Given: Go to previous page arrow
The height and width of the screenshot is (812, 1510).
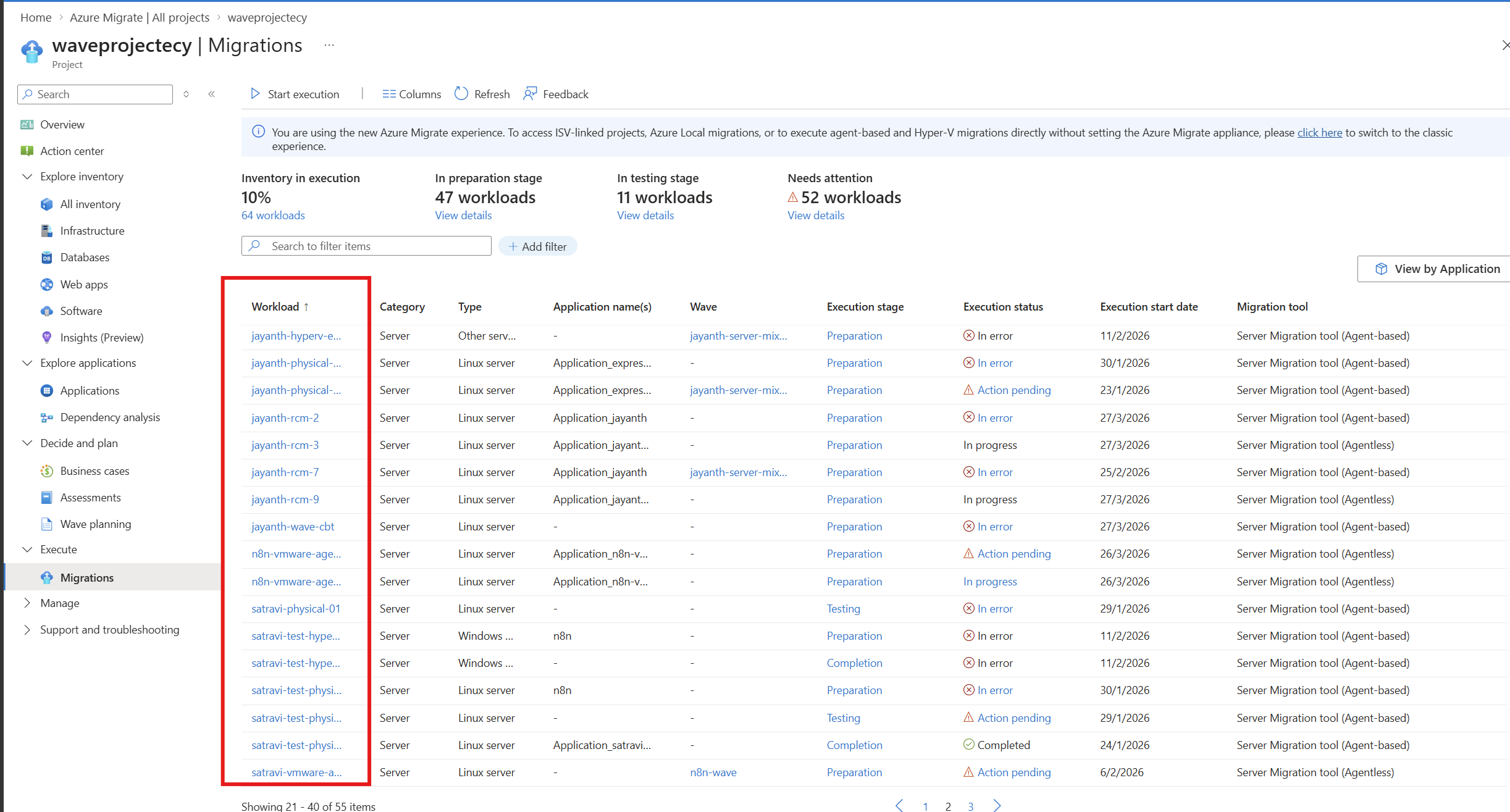Looking at the screenshot, I should coord(899,805).
